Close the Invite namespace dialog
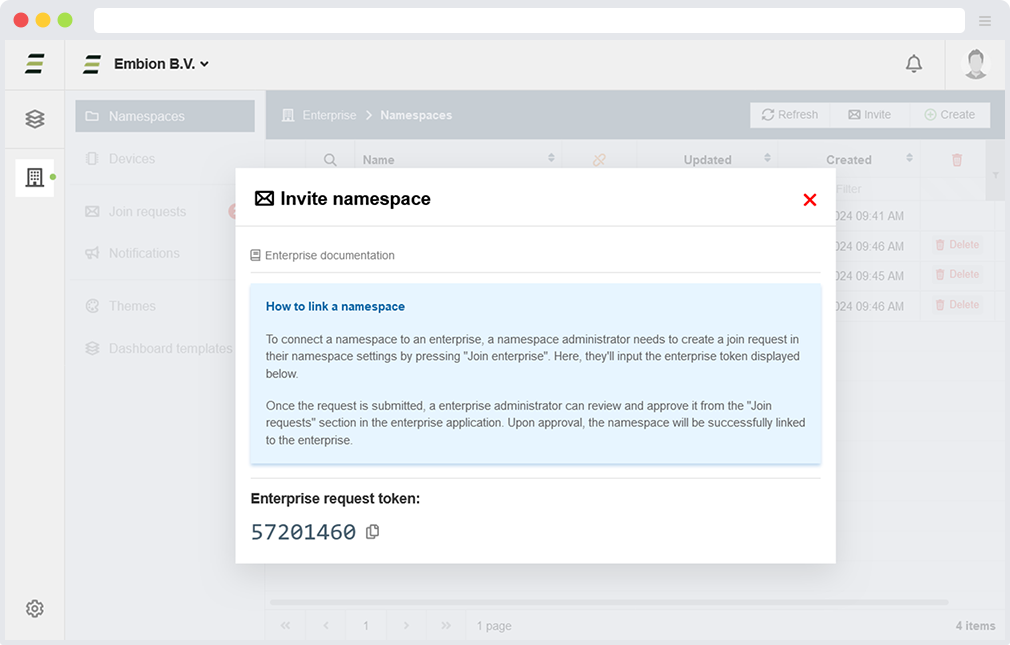Image resolution: width=1010 pixels, height=645 pixels. click(809, 200)
